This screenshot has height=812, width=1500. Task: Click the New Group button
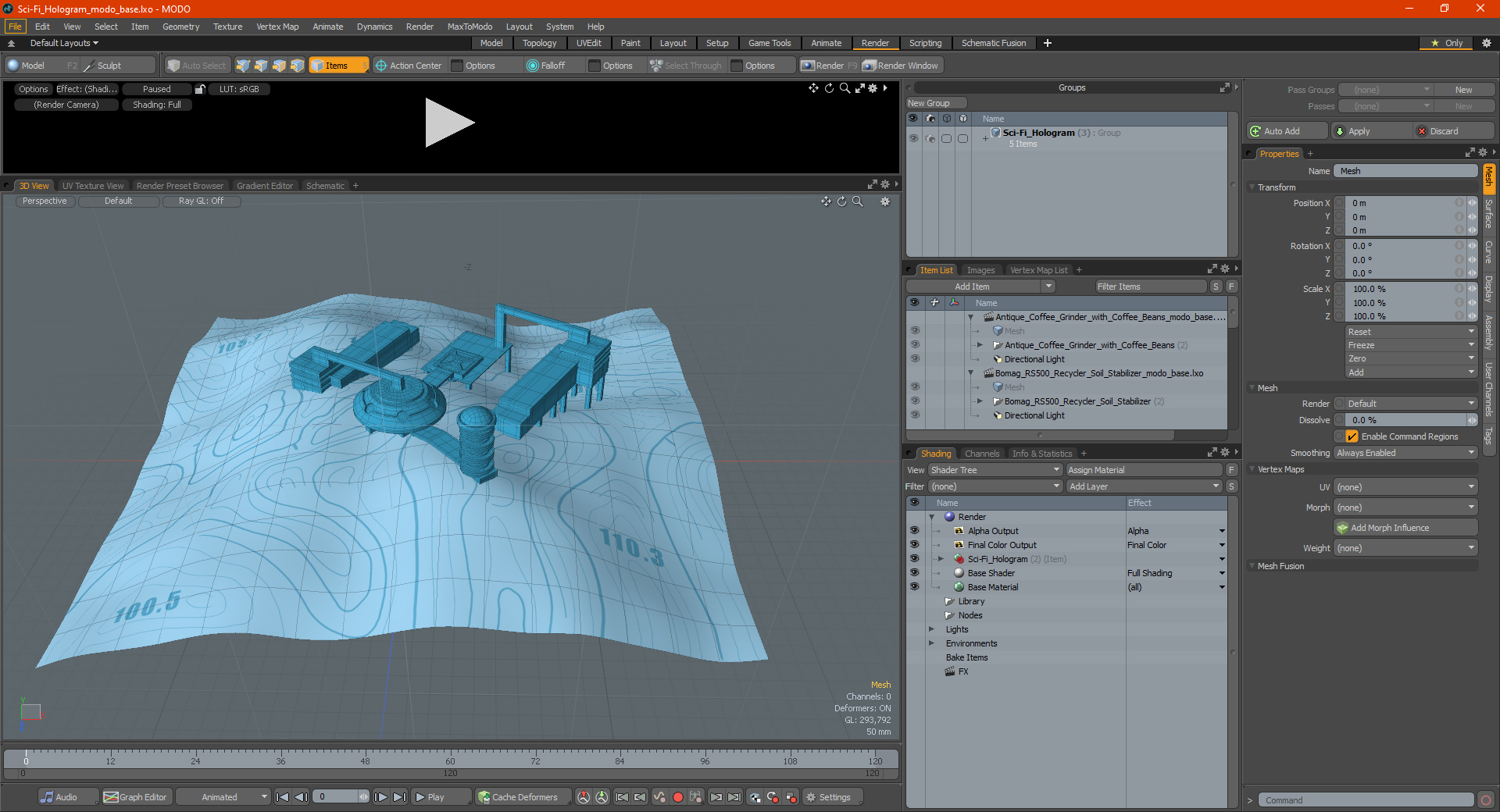pos(937,103)
